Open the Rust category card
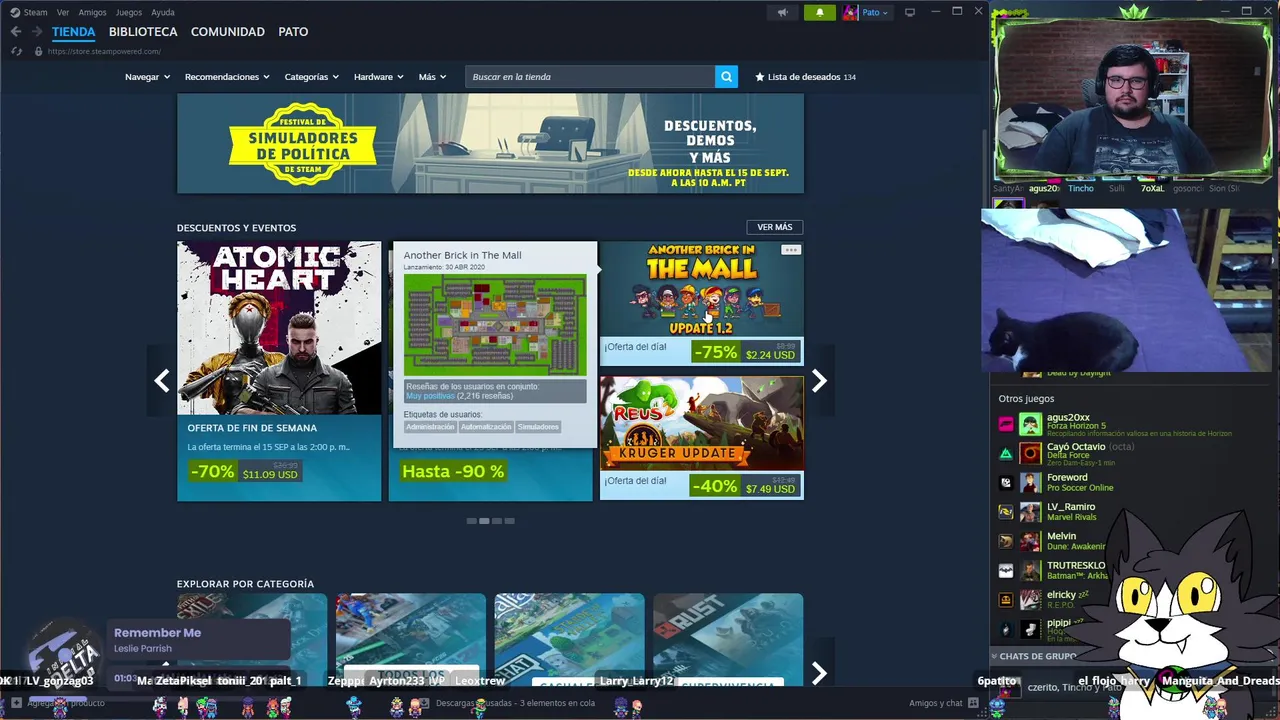1280x720 pixels. 728,640
